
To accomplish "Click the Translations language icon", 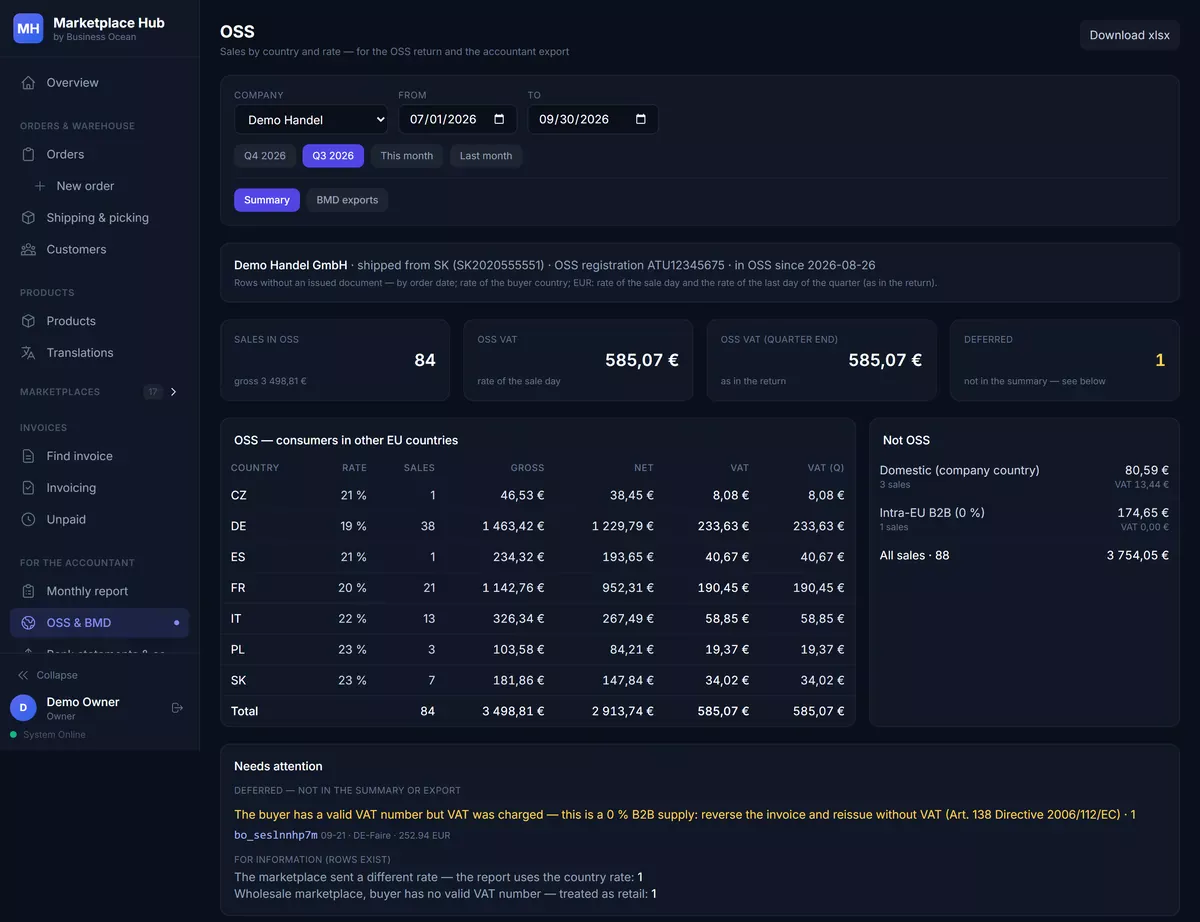I will (x=28, y=353).
